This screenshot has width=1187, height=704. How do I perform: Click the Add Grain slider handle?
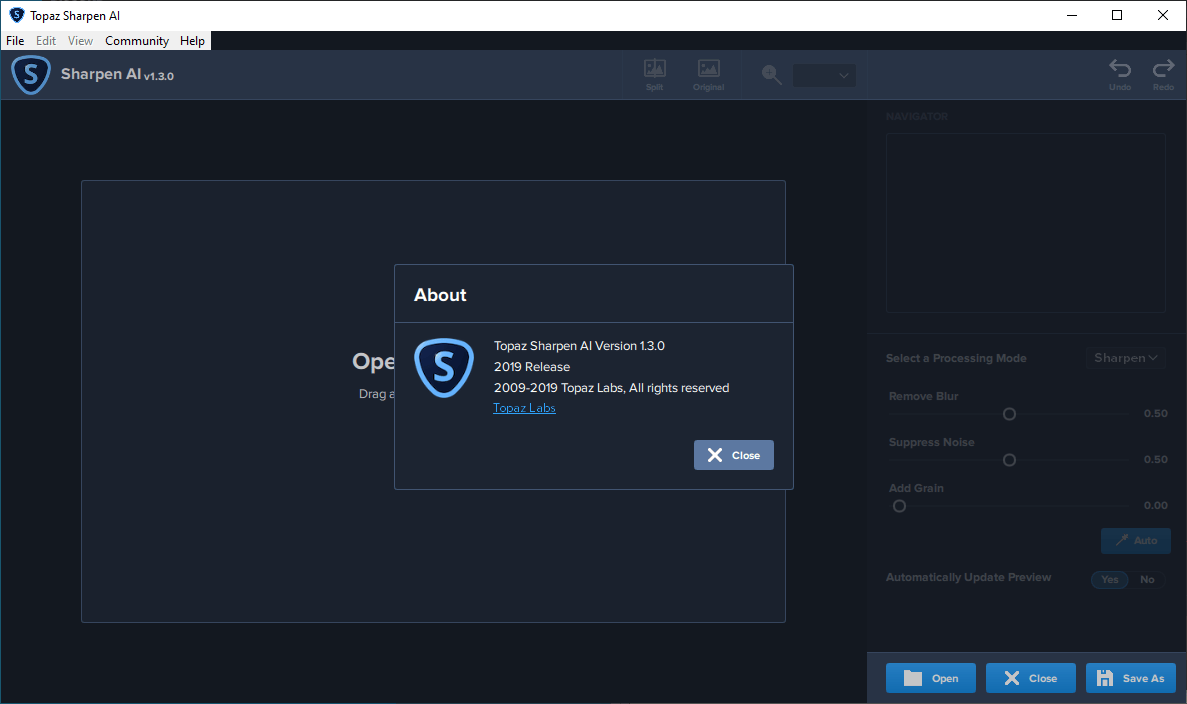(899, 506)
